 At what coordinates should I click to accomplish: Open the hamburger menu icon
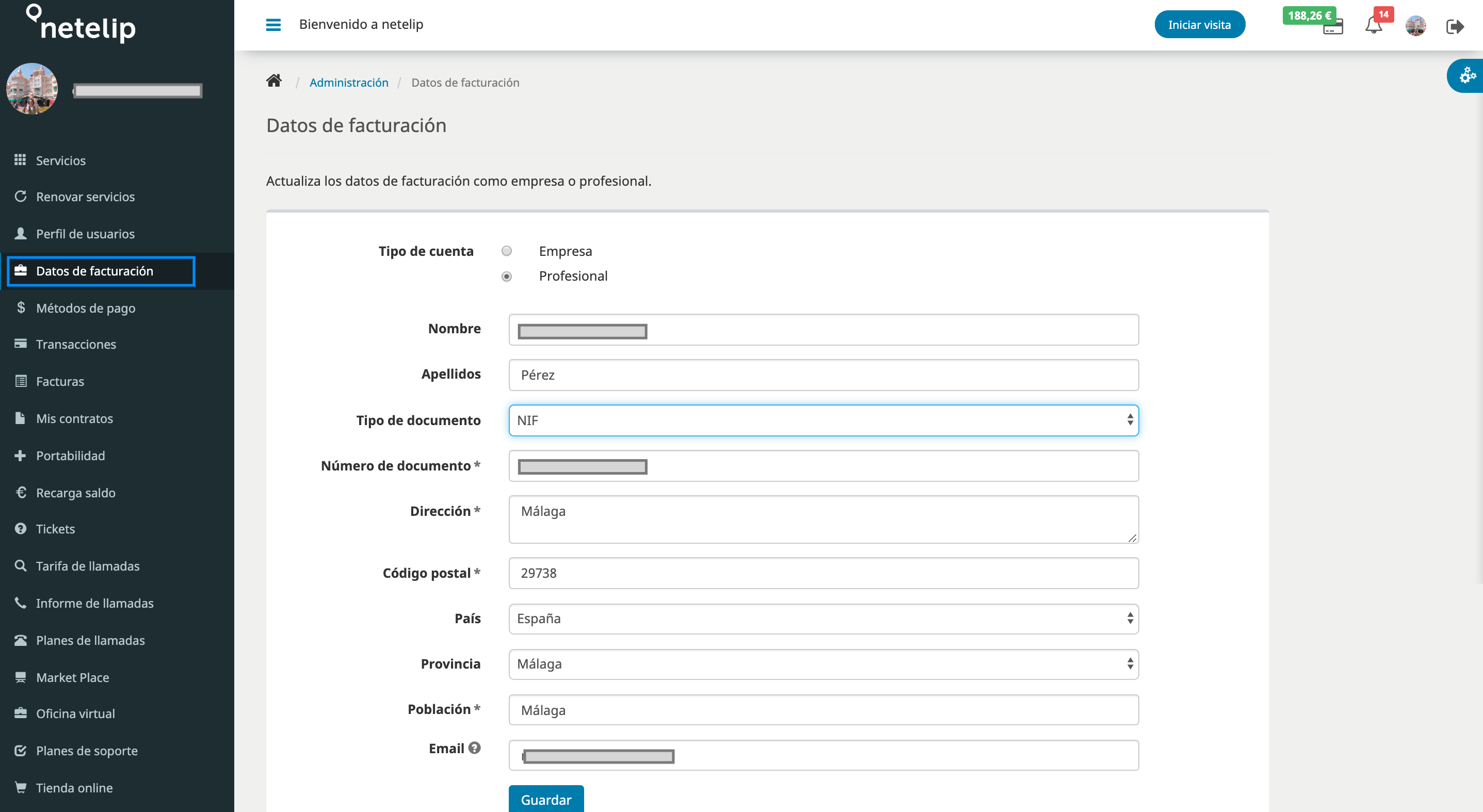pos(273,25)
